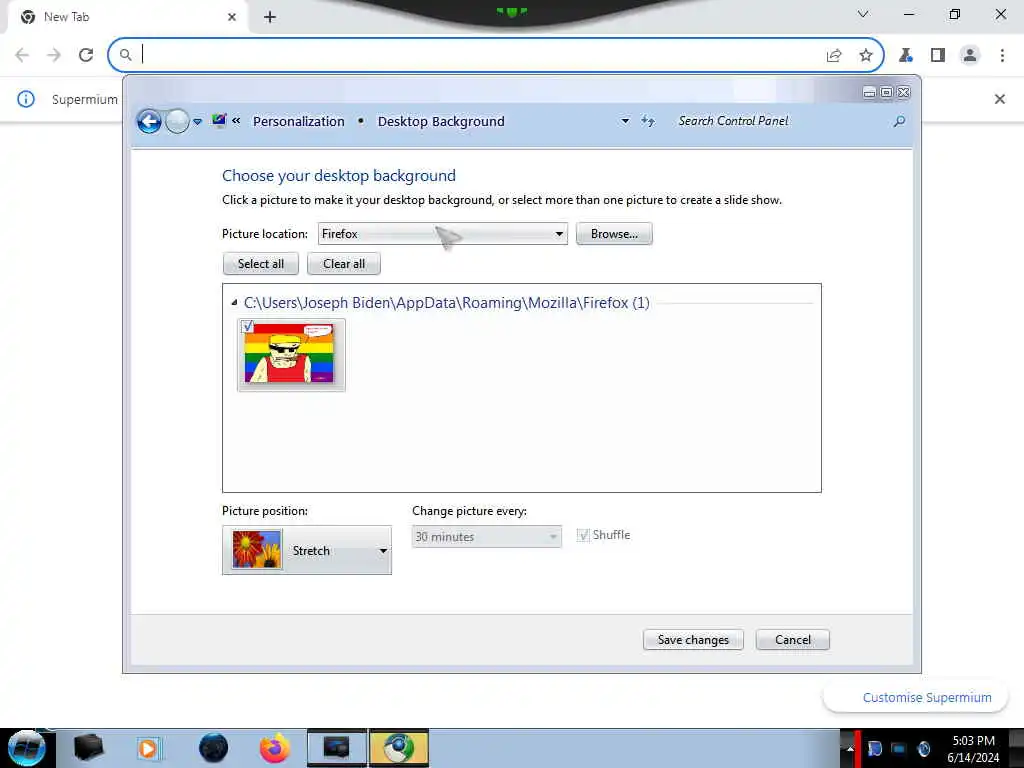Close the New Tab tab
Screen dimensions: 1024x768
tap(232, 17)
